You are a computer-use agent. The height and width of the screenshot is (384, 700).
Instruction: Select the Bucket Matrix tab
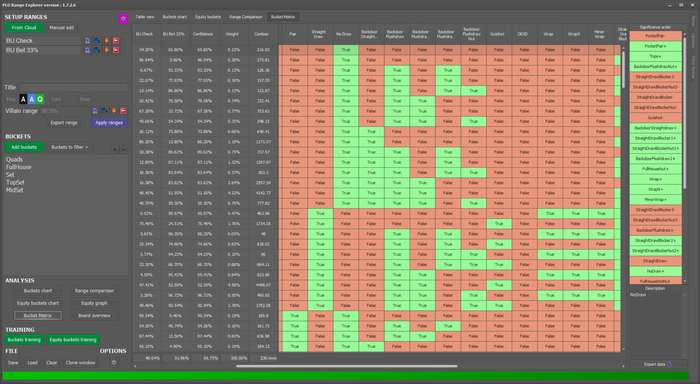(x=283, y=17)
